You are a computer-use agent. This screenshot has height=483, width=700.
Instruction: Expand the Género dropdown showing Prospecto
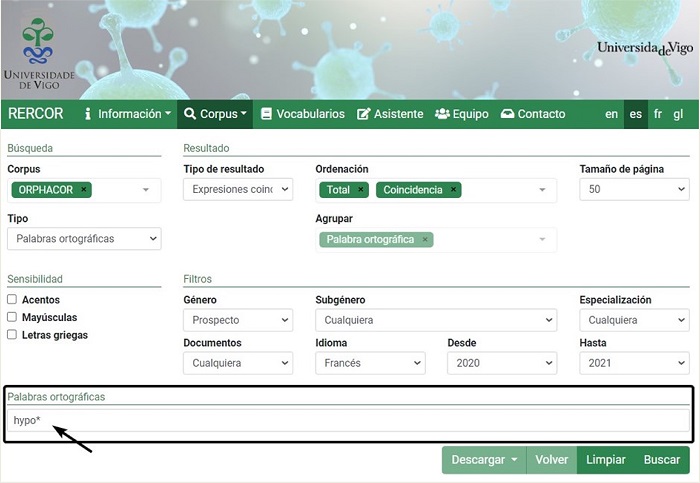(x=238, y=321)
